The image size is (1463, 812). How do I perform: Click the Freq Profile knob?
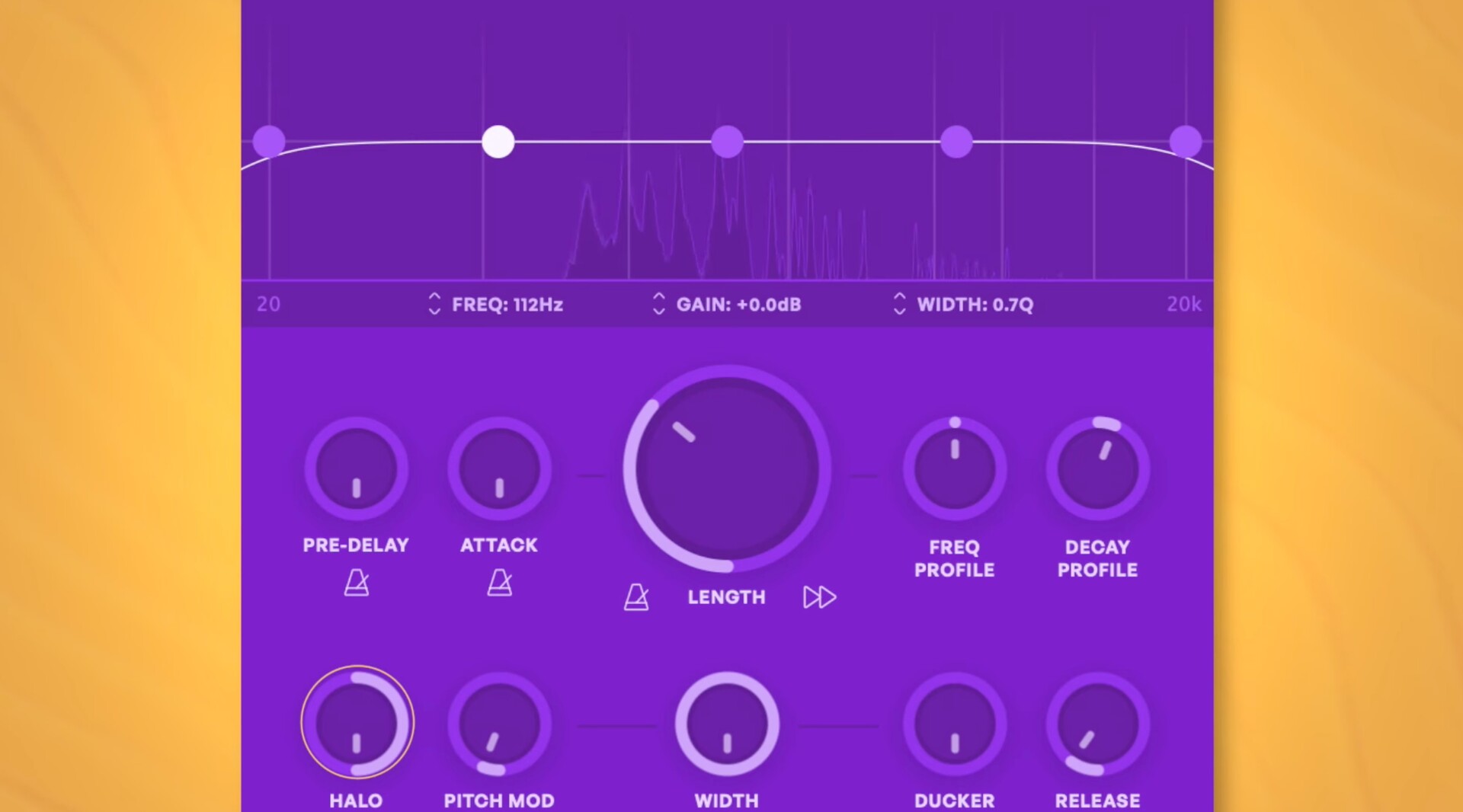(955, 469)
